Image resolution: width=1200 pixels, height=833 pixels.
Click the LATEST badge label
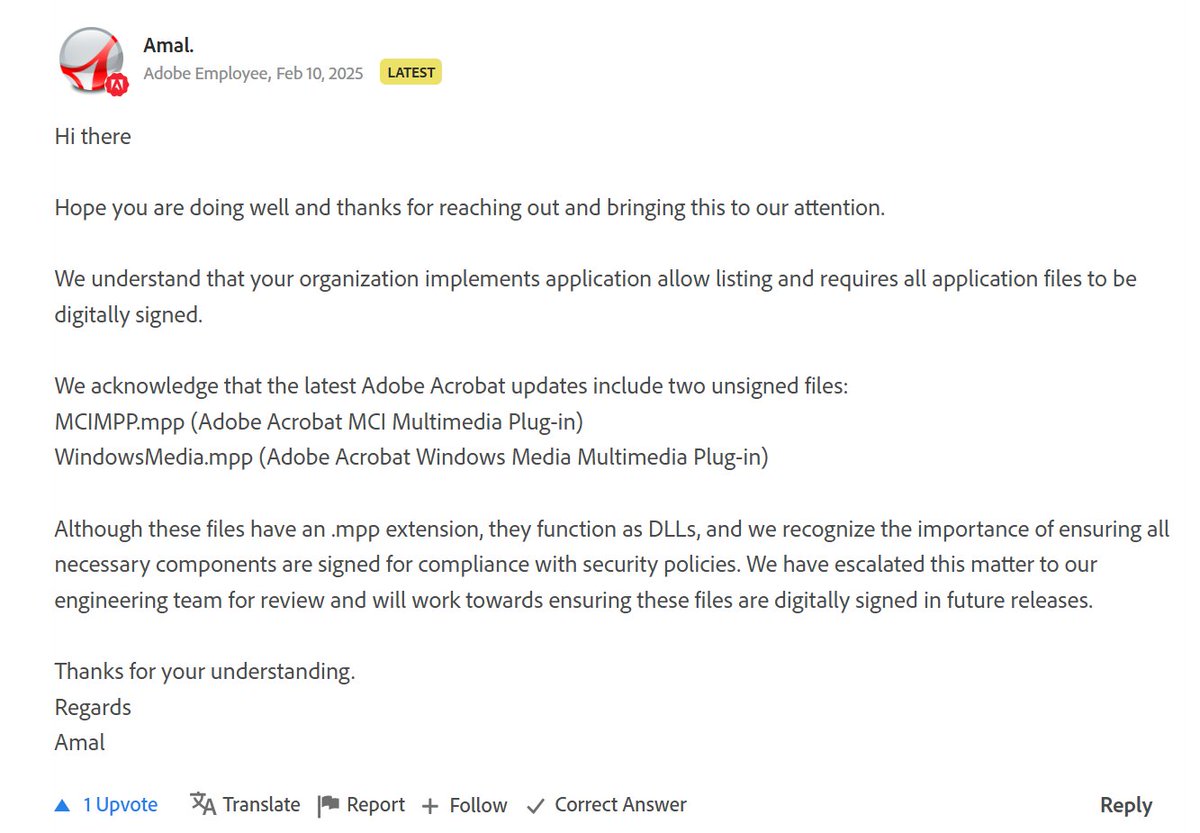(x=411, y=73)
